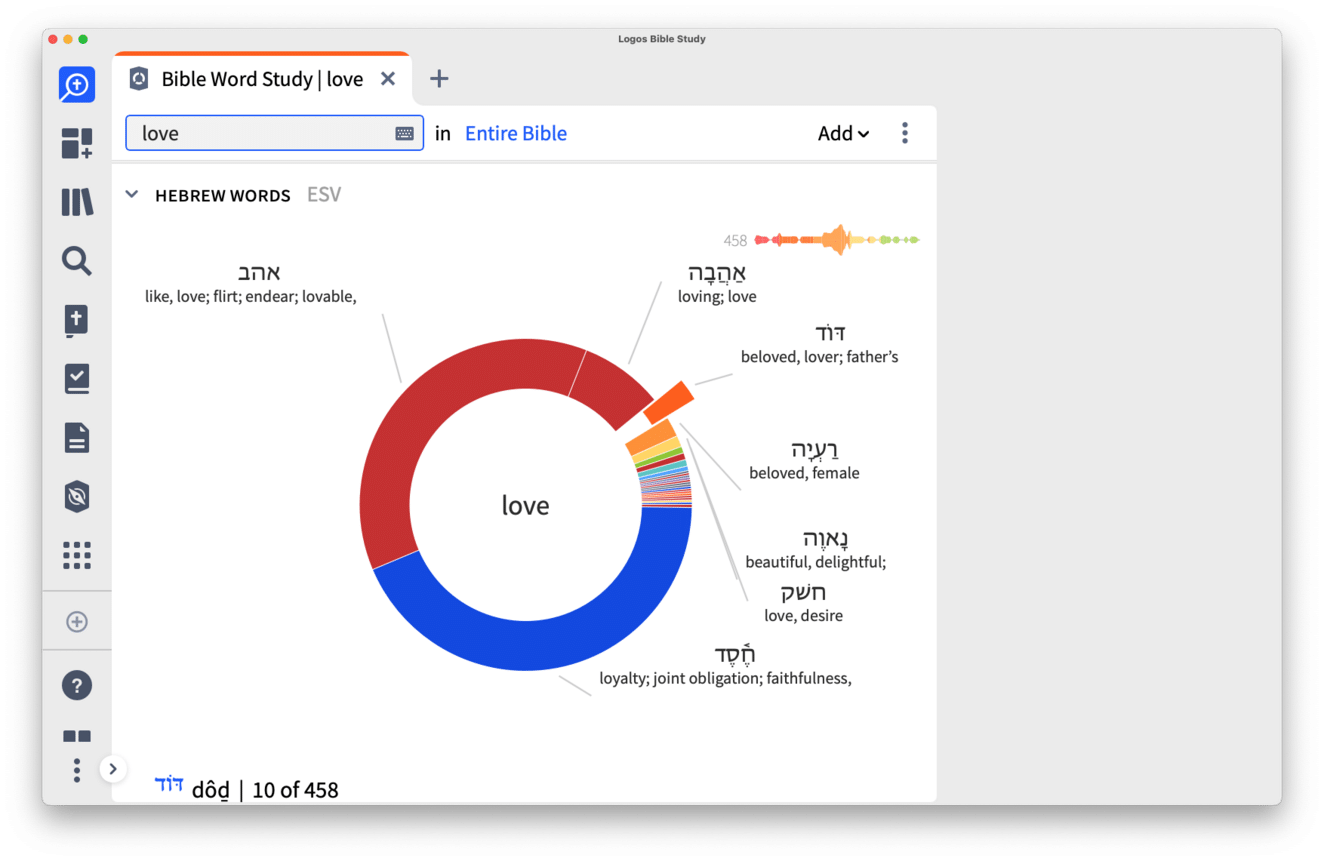Collapse the Hebrew Words section
This screenshot has height=861, width=1324.
132,195
